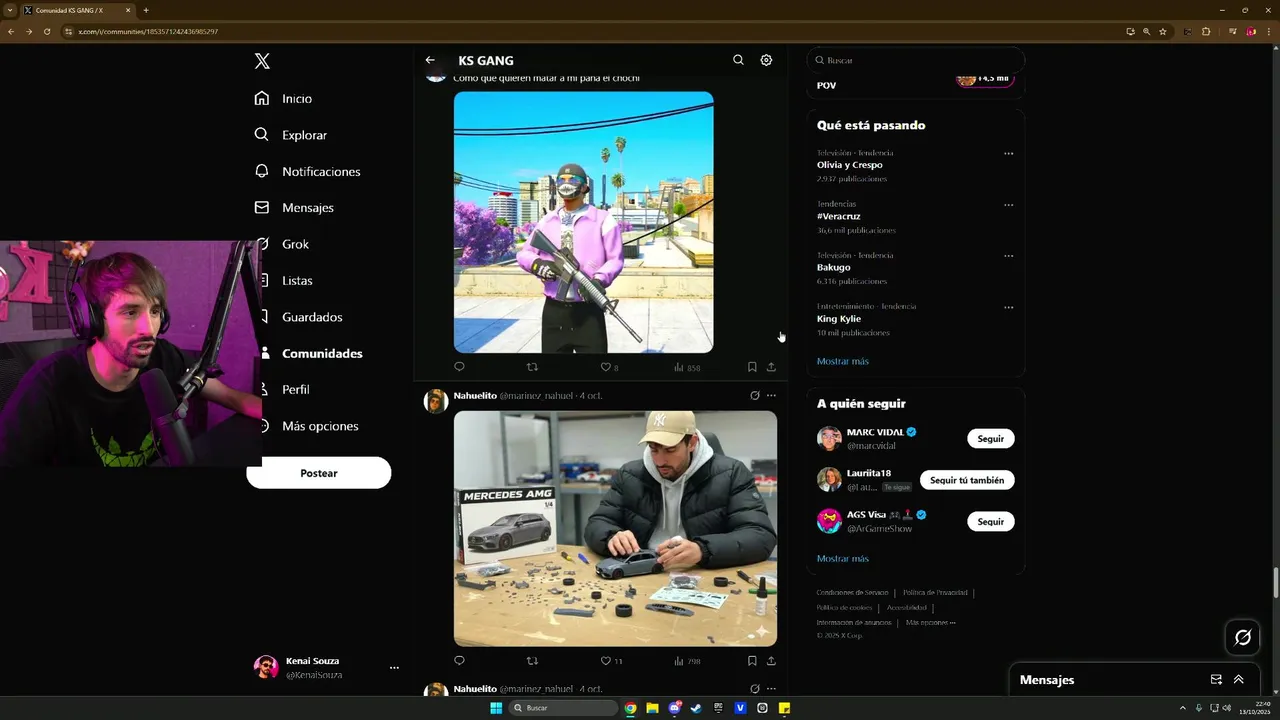Follow AGS Visa account
The height and width of the screenshot is (720, 1280).
[x=991, y=521]
